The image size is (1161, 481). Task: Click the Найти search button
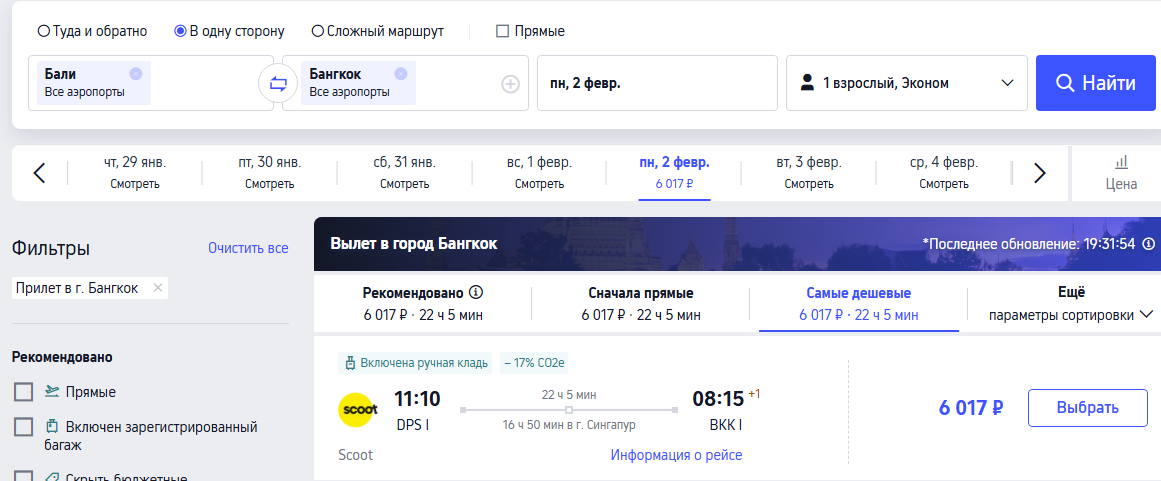(1096, 83)
